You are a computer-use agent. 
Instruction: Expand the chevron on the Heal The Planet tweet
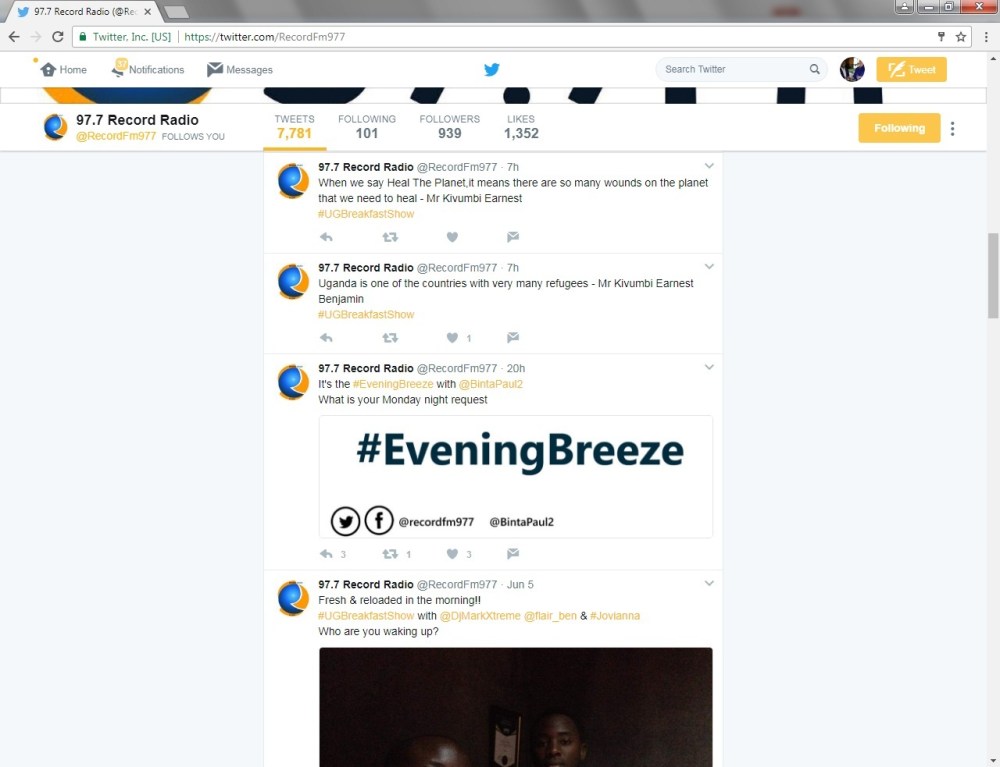pos(709,166)
